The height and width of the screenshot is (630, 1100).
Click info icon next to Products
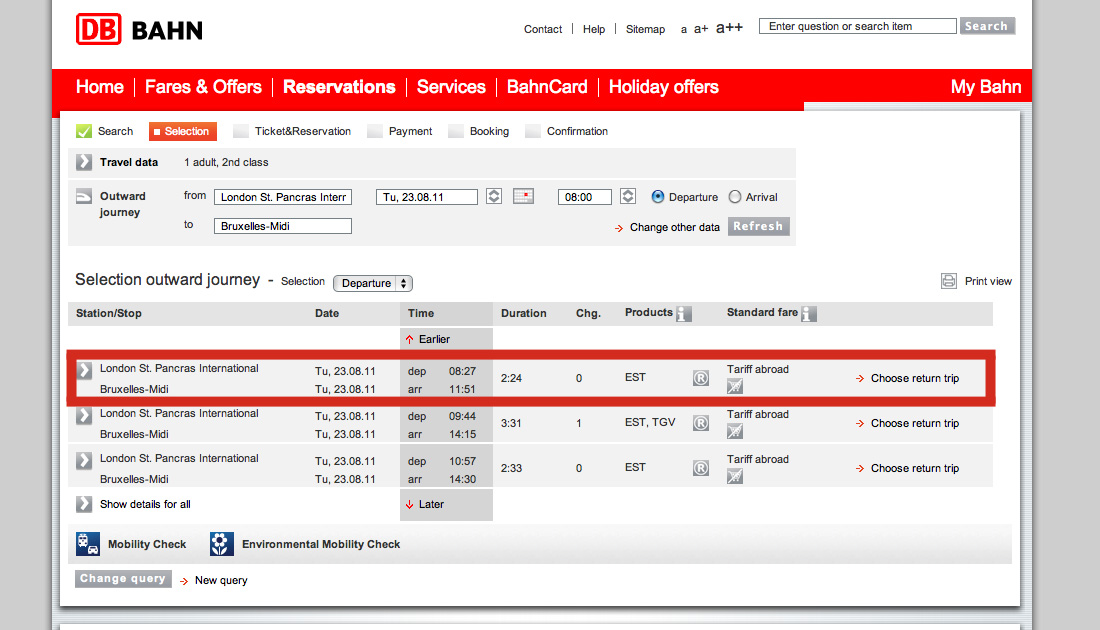point(684,314)
